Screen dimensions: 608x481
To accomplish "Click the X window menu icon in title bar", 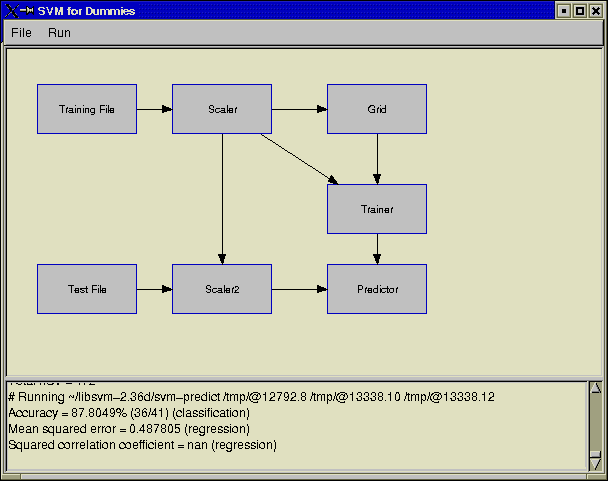I will pos(13,10).
